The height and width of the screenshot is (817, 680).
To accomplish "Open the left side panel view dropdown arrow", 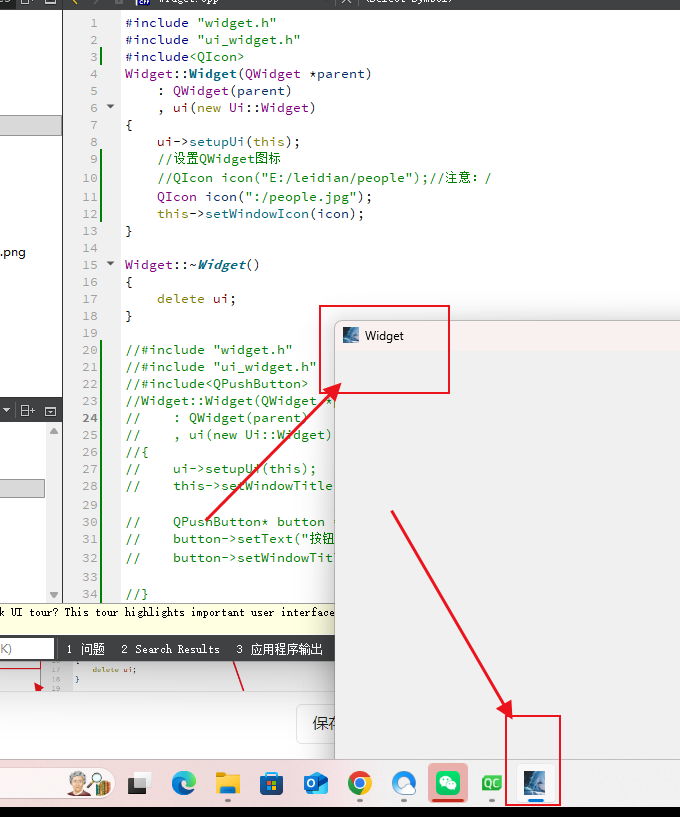I will pos(6,411).
